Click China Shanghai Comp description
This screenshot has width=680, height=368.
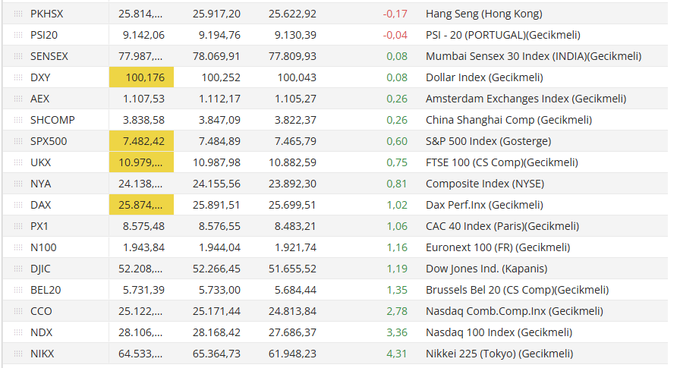pyautogui.click(x=509, y=120)
